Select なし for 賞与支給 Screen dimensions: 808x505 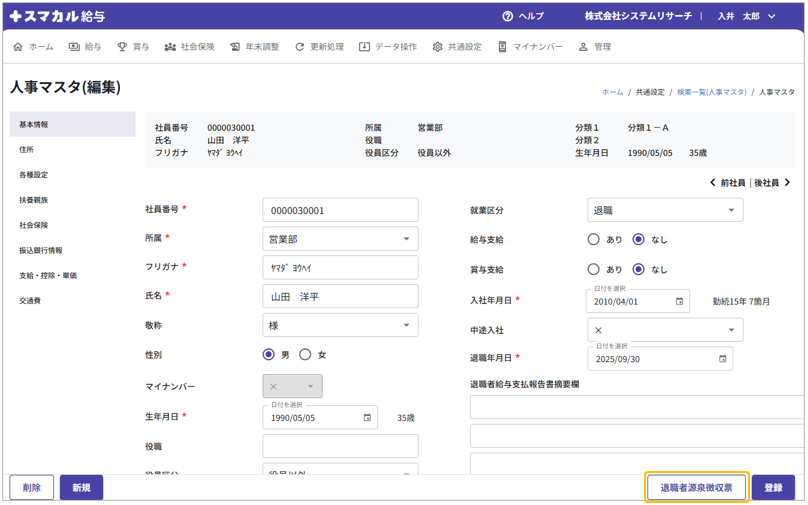tap(638, 270)
